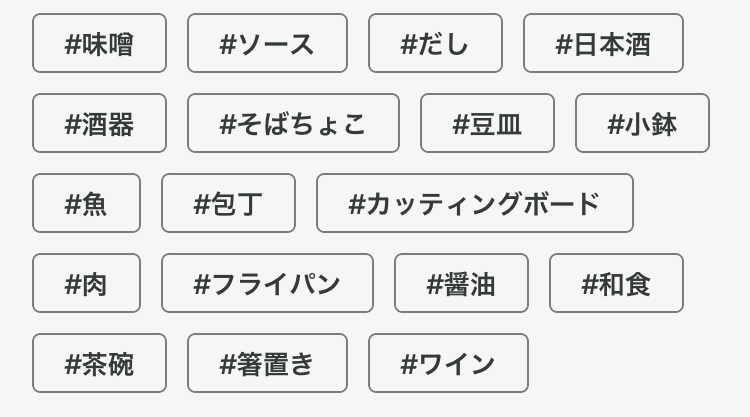750x417 pixels.
Task: Choose the #フライパン hashtag
Action: 267,284
